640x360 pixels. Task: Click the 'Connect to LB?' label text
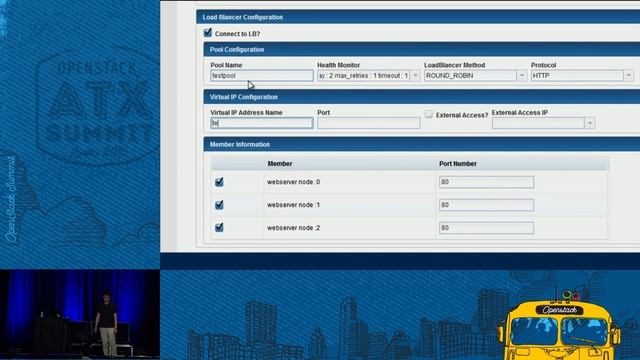point(238,34)
